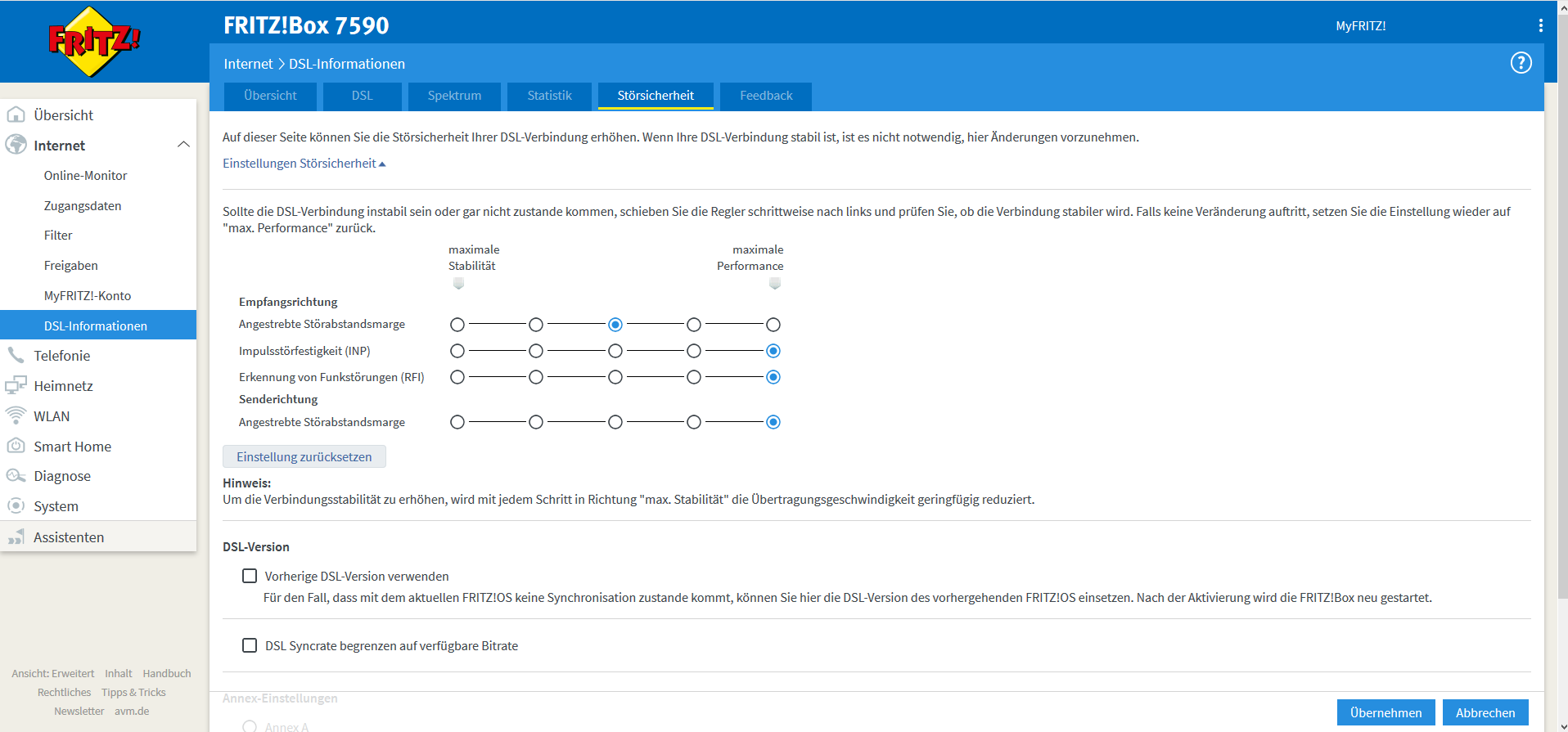Click the Übernehmen button
Screen dimensions: 1568x732
[x=1386, y=712]
